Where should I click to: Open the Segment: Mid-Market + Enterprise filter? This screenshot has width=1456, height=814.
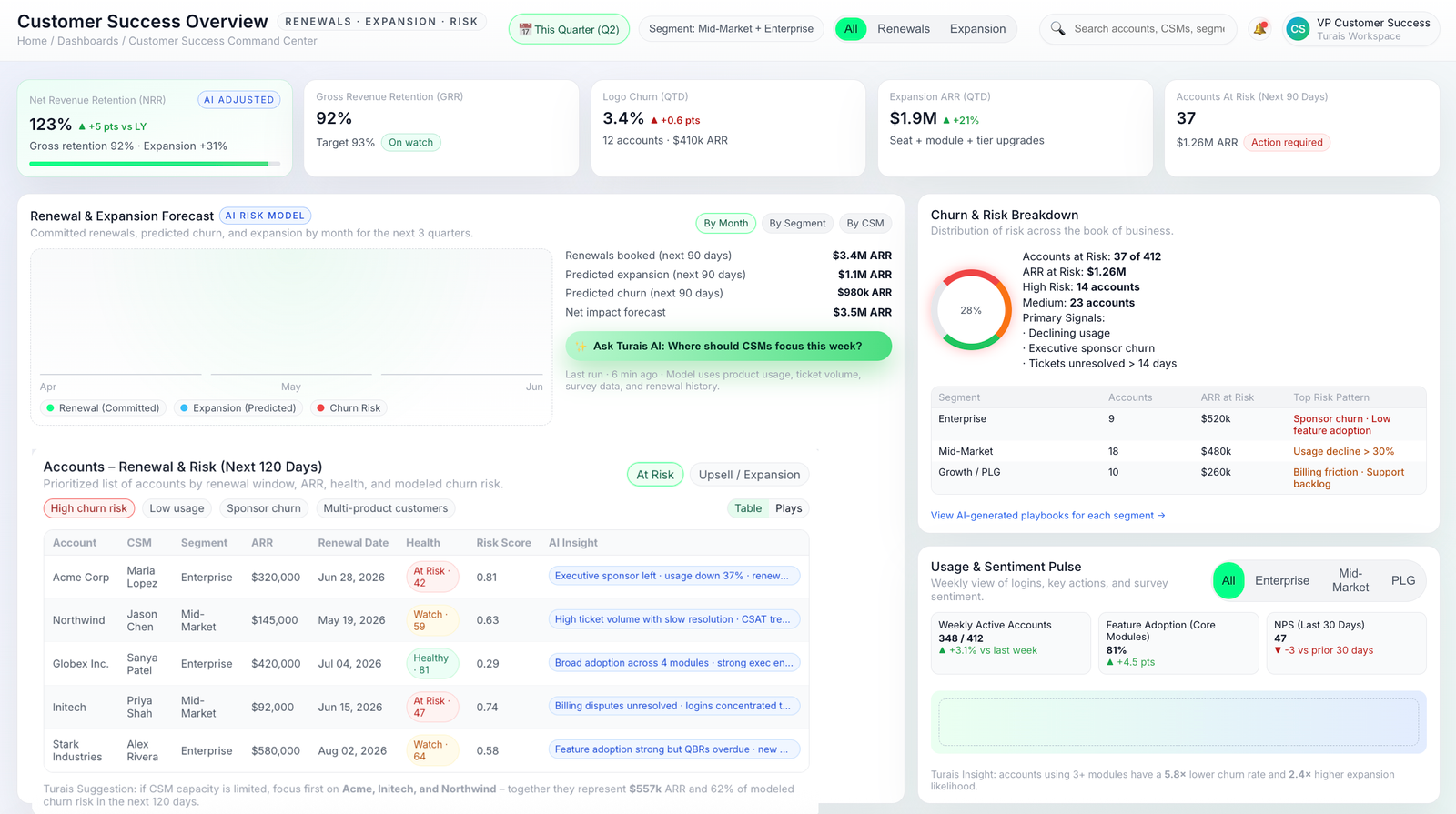coord(731,29)
